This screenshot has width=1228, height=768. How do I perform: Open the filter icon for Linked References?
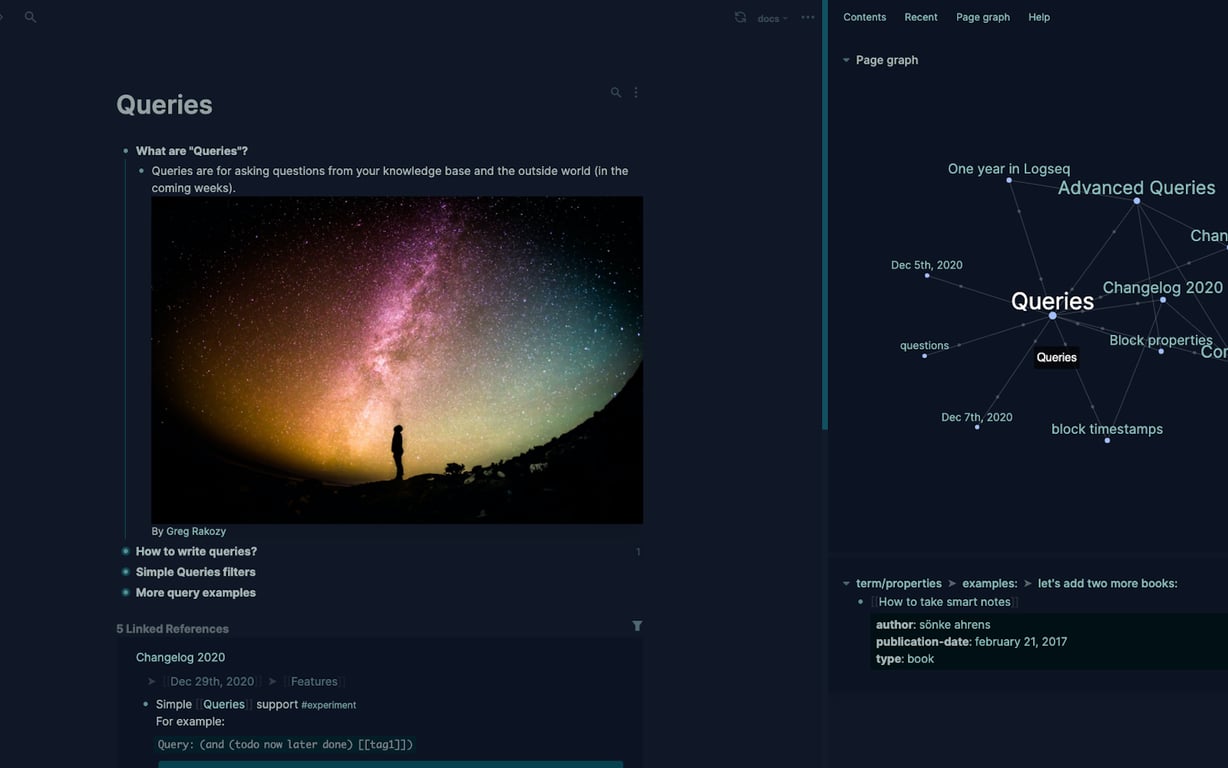click(x=637, y=626)
